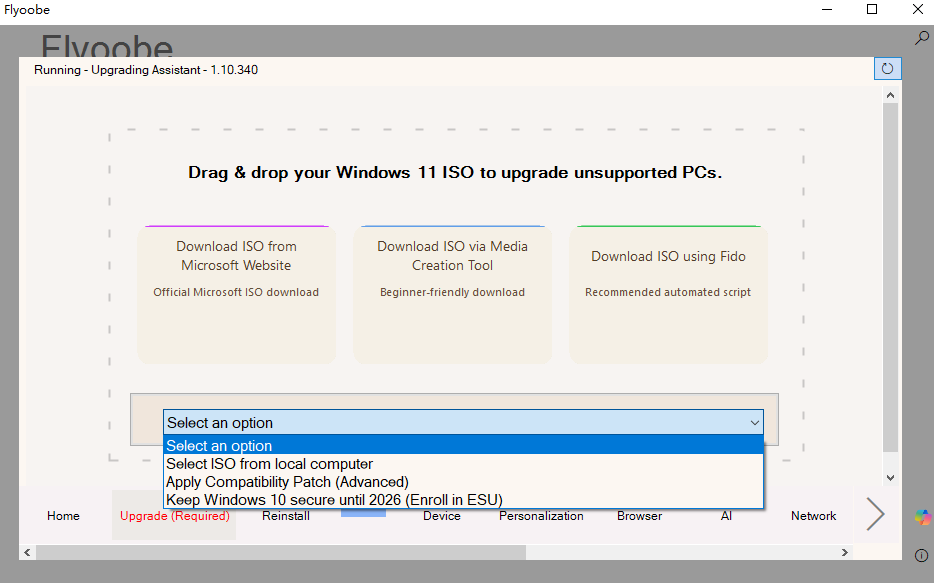The width and height of the screenshot is (934, 583).
Task: Click the vertical scrollbar thumb
Action: (890, 277)
